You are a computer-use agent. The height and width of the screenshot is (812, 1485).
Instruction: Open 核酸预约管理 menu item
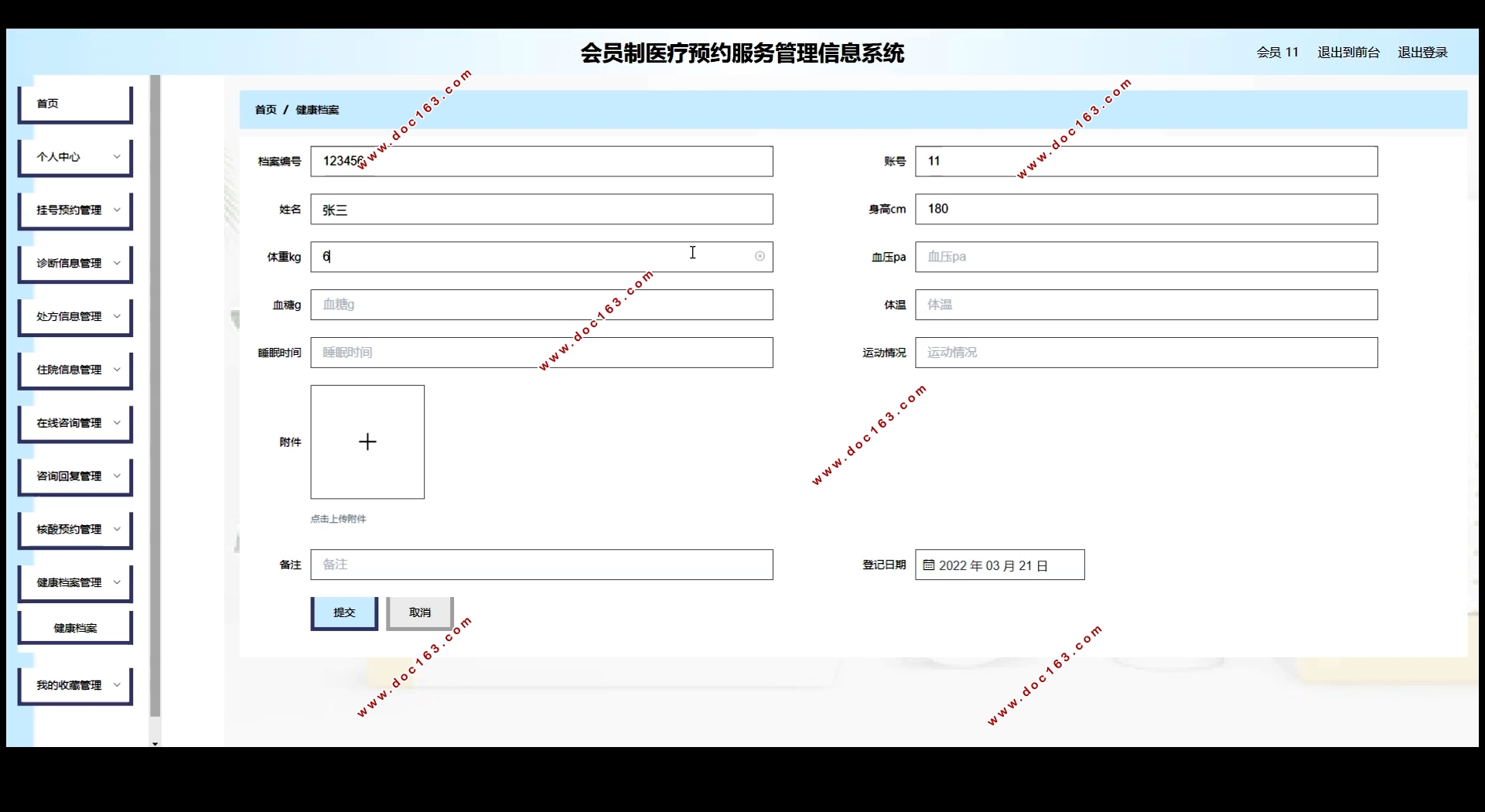coord(75,531)
